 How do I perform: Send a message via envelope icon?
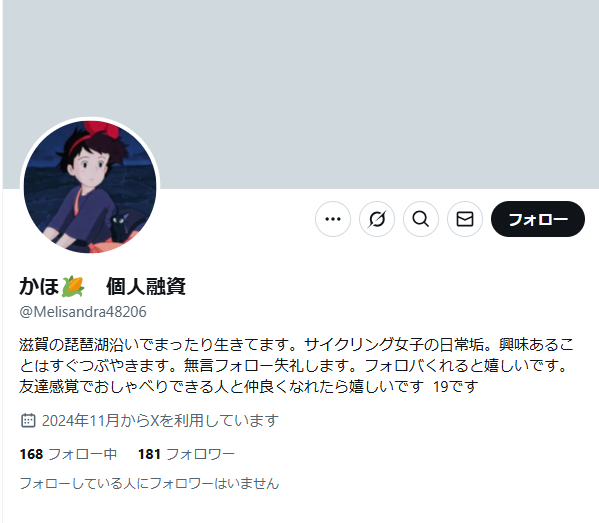click(x=465, y=219)
